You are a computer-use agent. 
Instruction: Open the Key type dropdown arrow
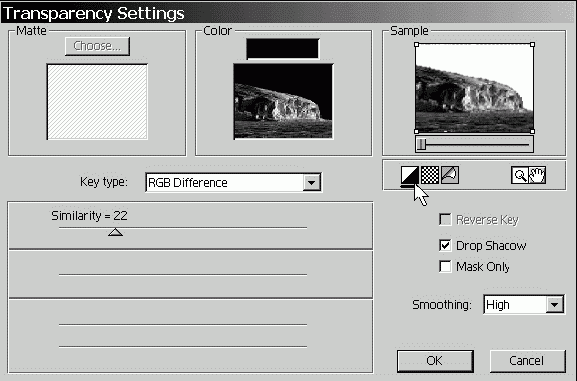pyautogui.click(x=311, y=183)
